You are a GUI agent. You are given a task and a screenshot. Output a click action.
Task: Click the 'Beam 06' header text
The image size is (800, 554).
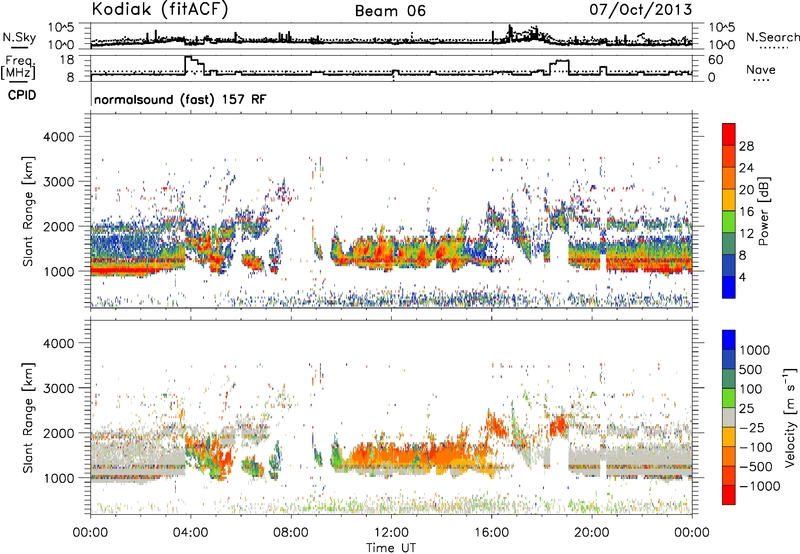pyautogui.click(x=390, y=11)
